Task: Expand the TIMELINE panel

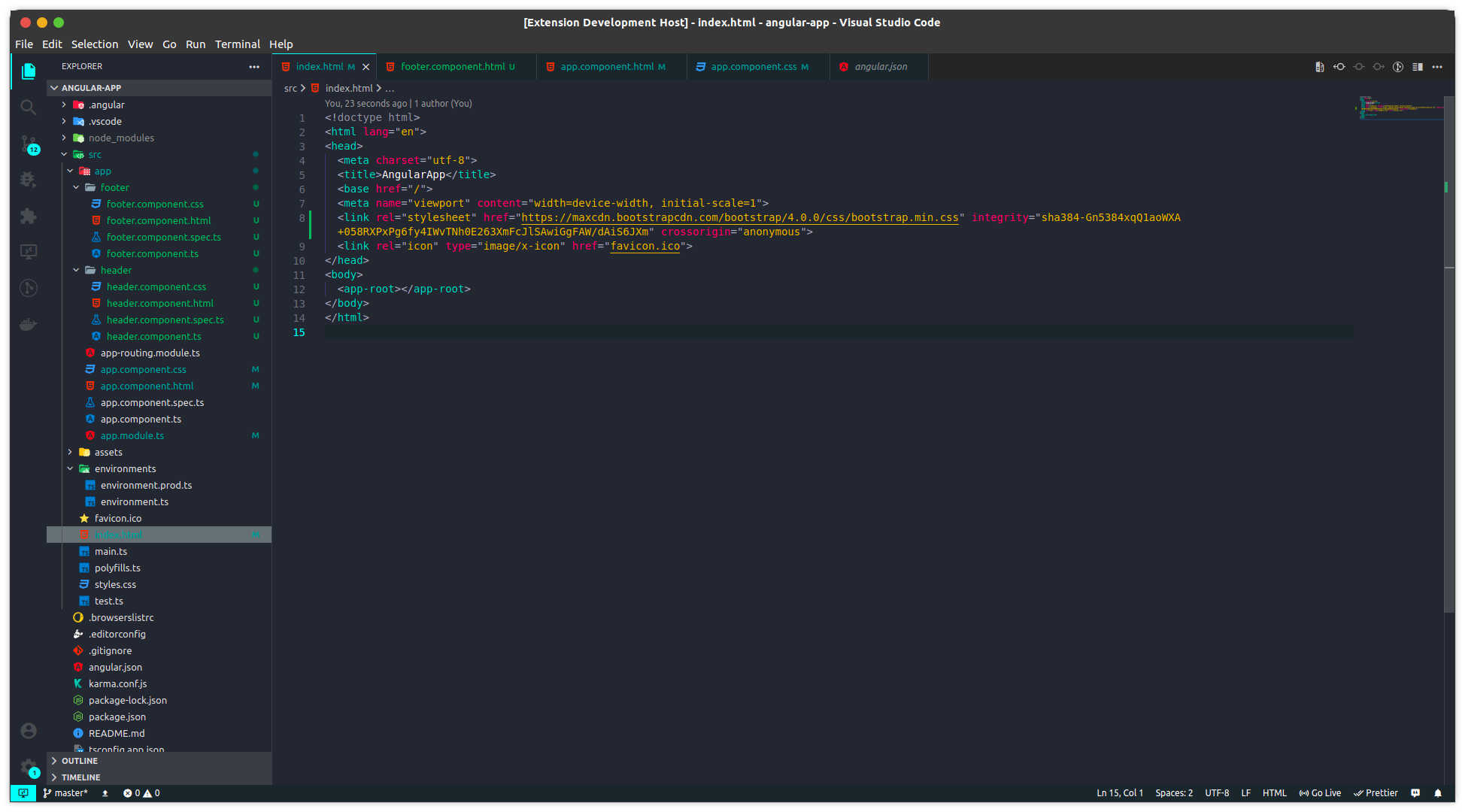Action: point(159,777)
